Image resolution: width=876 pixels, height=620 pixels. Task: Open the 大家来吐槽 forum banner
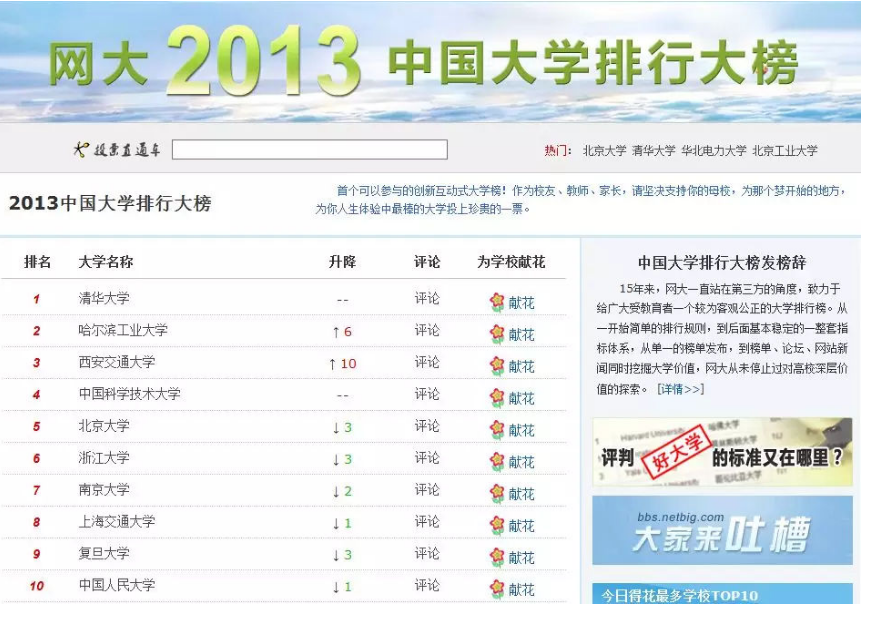[722, 531]
